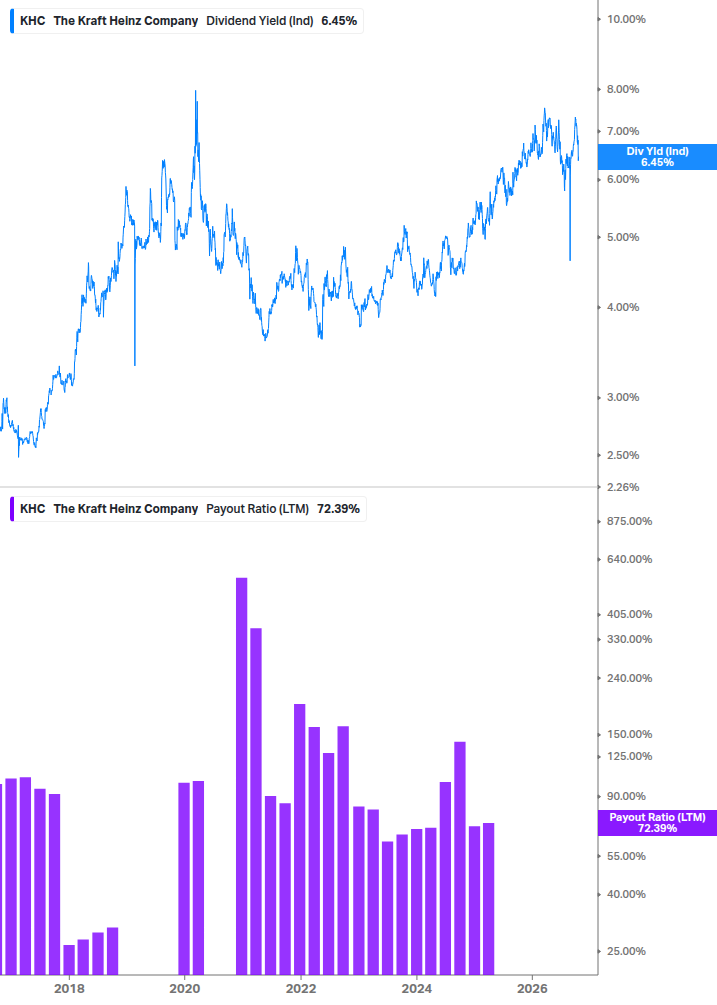The image size is (717, 1005).
Task: Click the 405.00% payout ratio axis label
Action: tap(629, 614)
